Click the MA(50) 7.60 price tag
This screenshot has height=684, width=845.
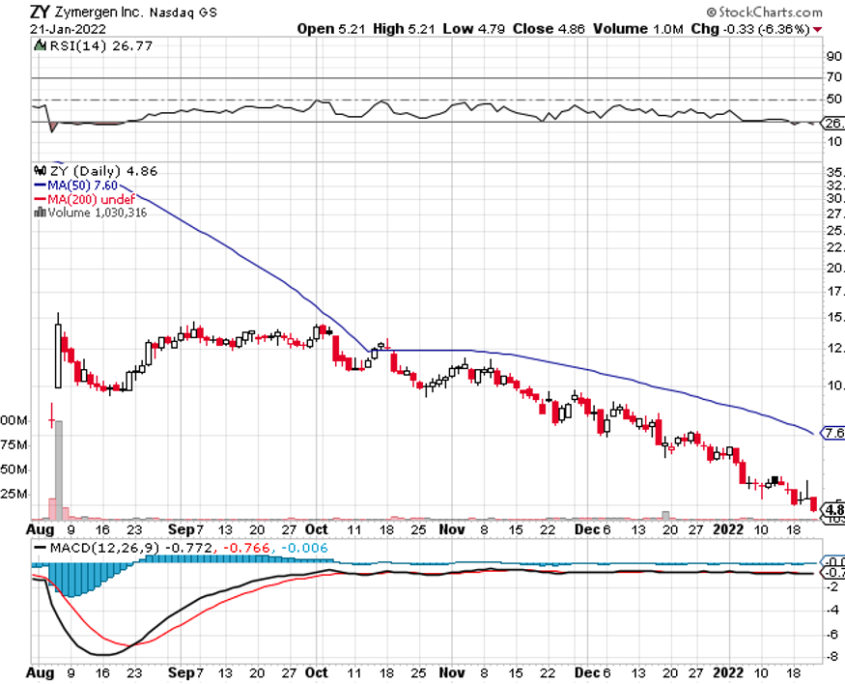(832, 433)
